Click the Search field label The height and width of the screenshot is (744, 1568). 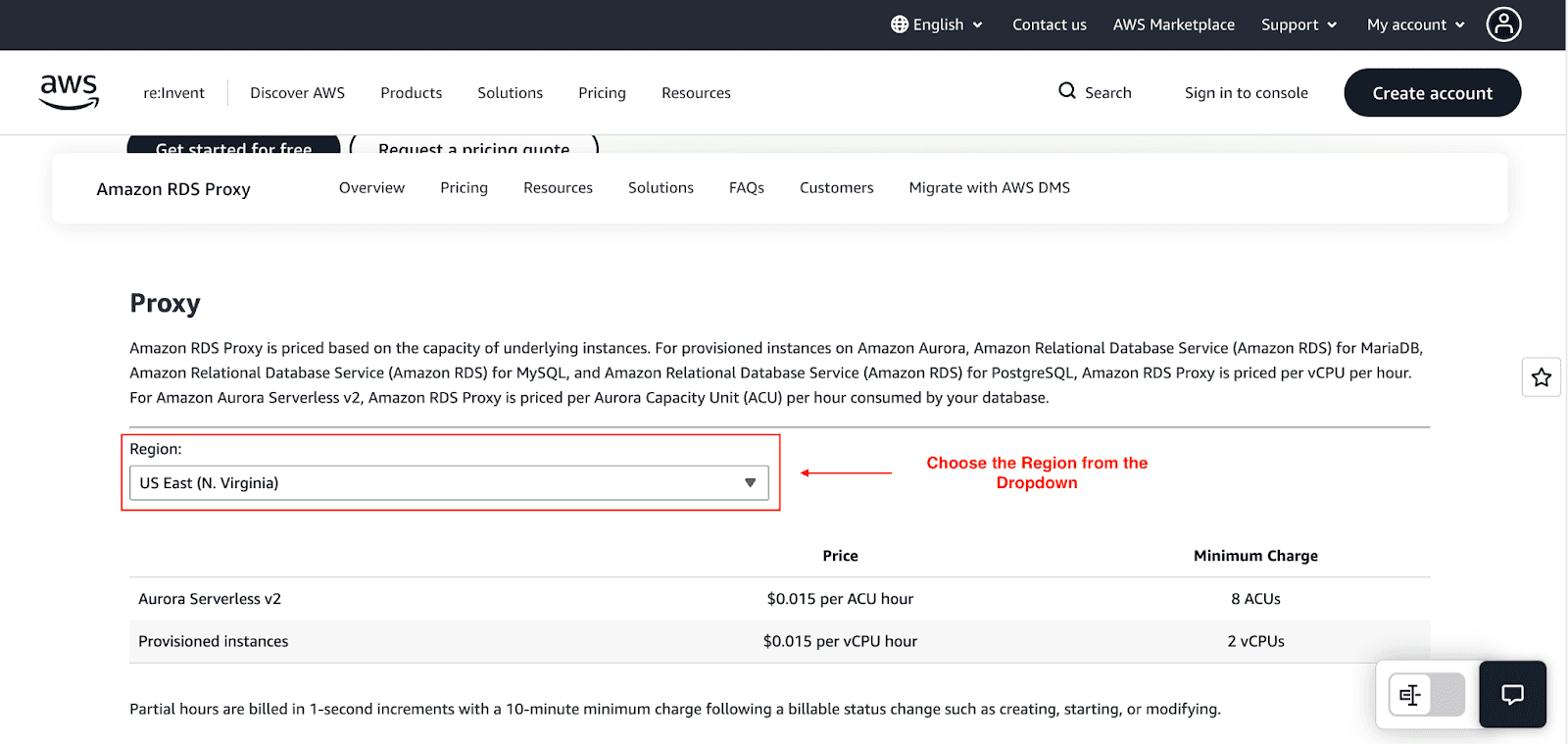point(1108,93)
